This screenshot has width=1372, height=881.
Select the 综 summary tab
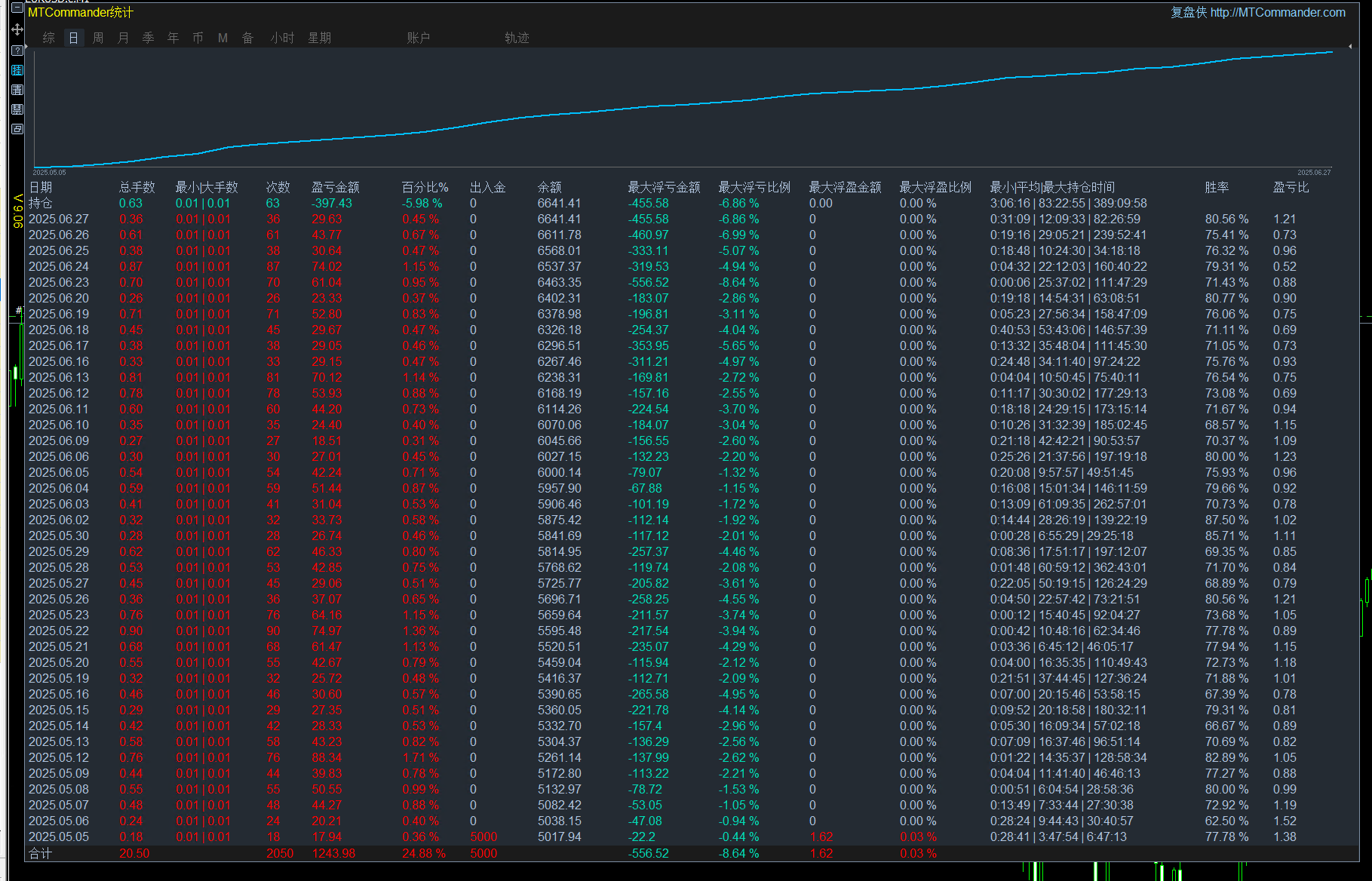(x=49, y=38)
